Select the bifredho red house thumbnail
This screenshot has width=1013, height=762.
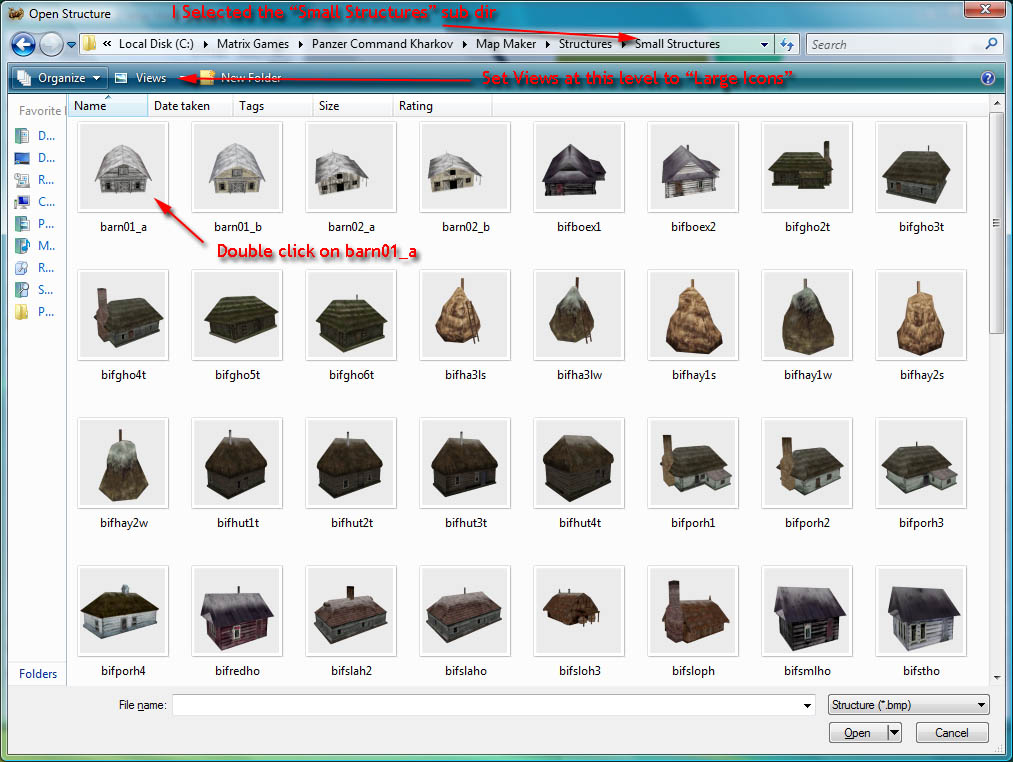pos(237,611)
